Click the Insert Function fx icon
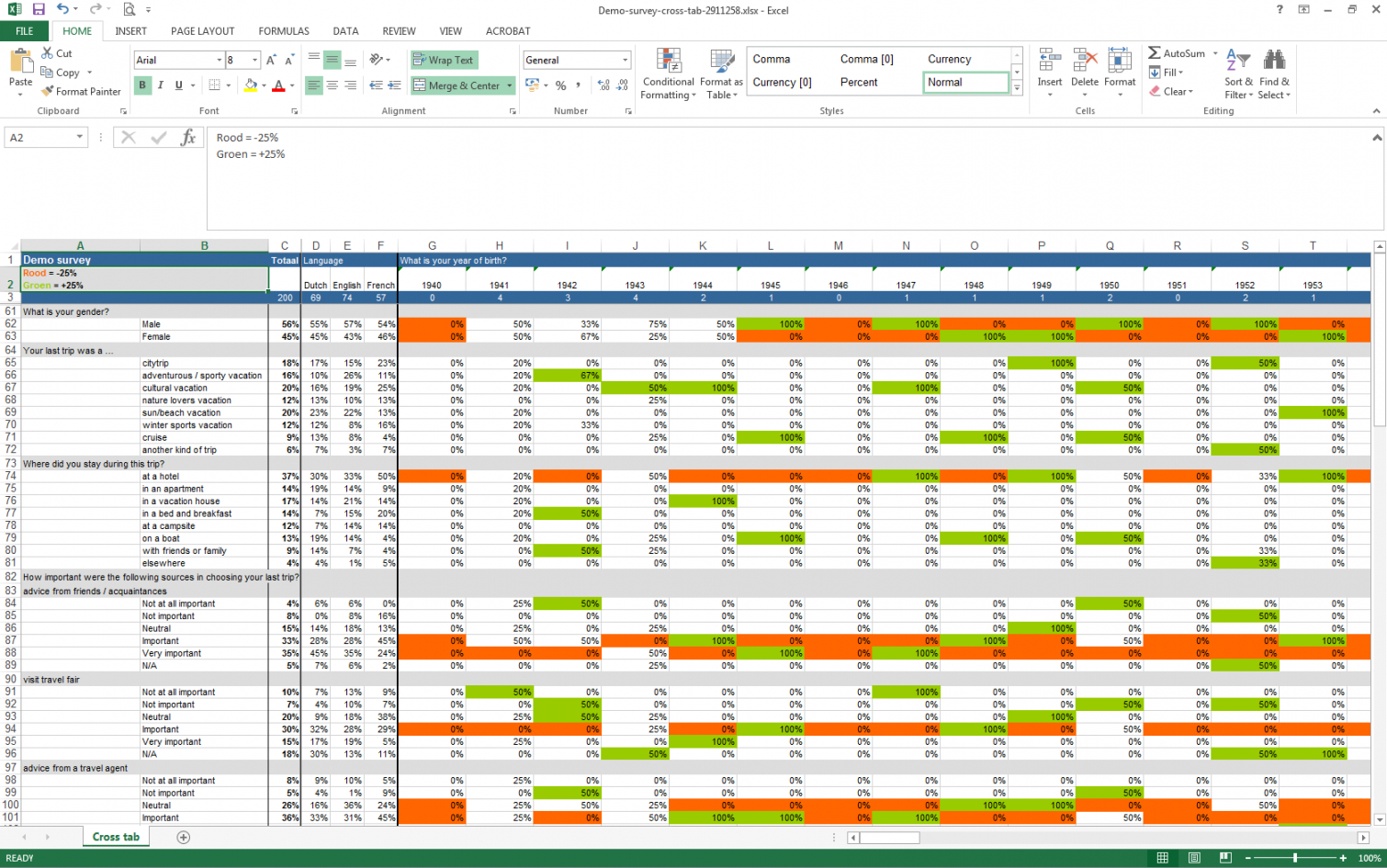This screenshot has height=868, width=1387. (x=188, y=138)
